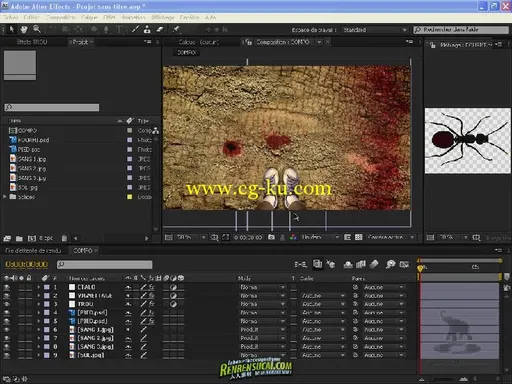Open blending mode dropdown for SANG 1.jpg
Viewport: 512px width, 384px height.
click(x=262, y=330)
